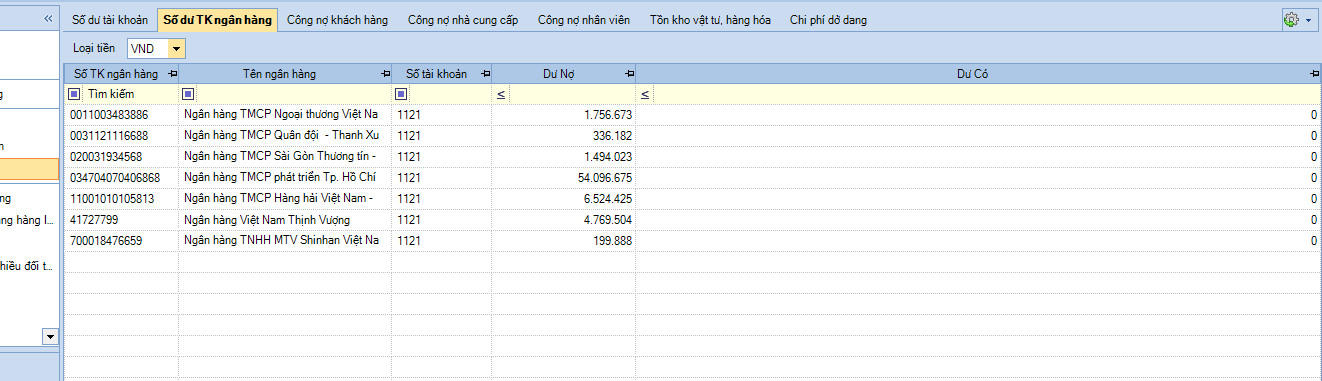Pin the Dư Nợ column
Viewport: 1322px width, 381px height.
tap(630, 74)
